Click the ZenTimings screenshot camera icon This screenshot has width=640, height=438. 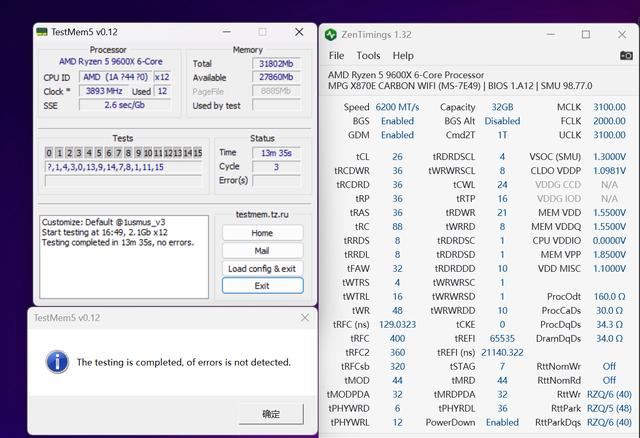(x=626, y=55)
